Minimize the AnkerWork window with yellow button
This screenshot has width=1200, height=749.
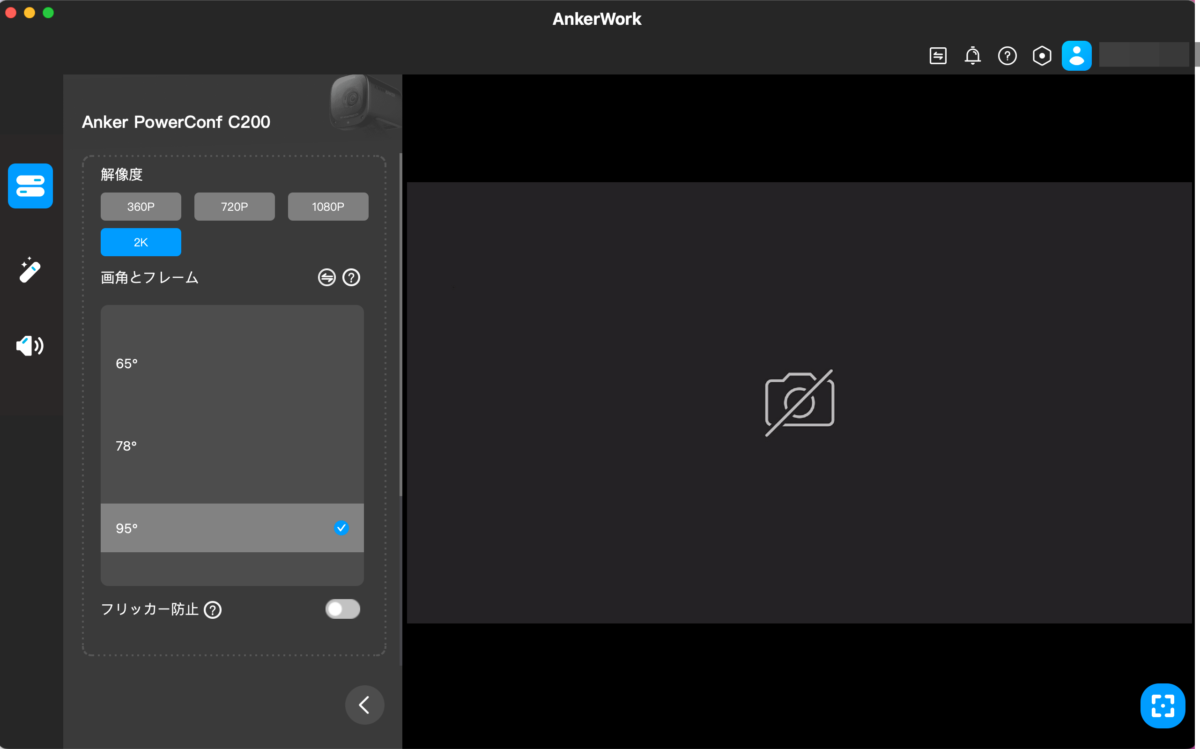click(x=30, y=12)
